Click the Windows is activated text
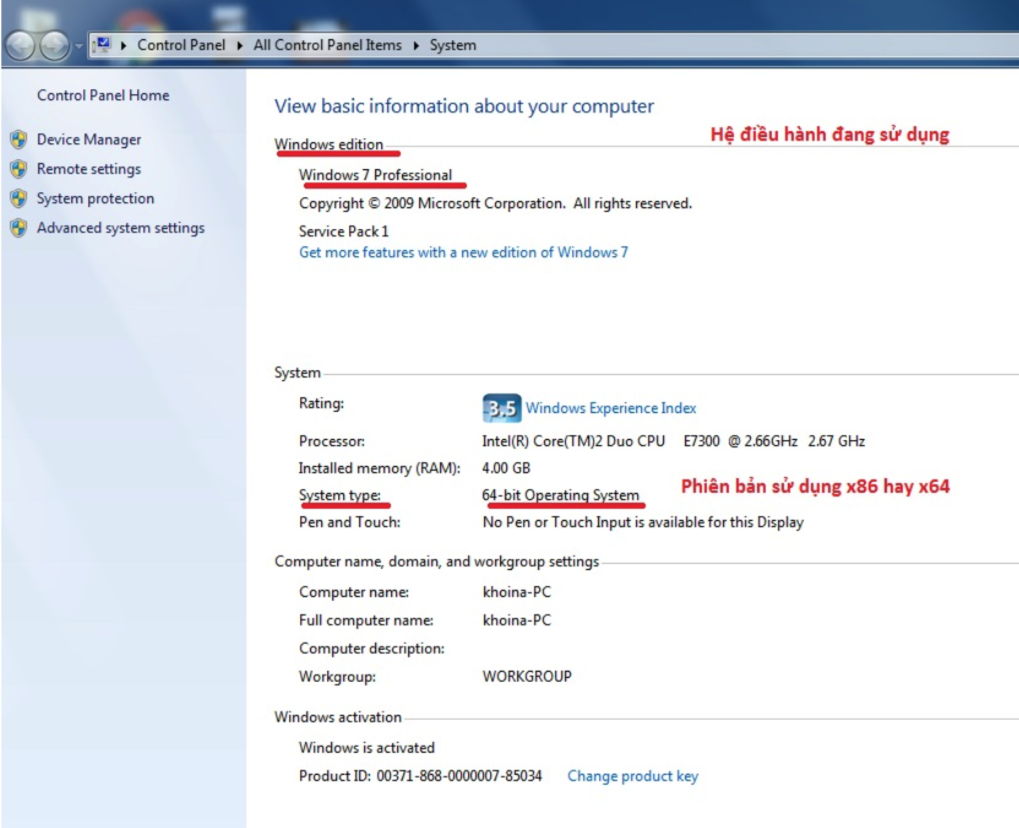The height and width of the screenshot is (828, 1019). [367, 748]
